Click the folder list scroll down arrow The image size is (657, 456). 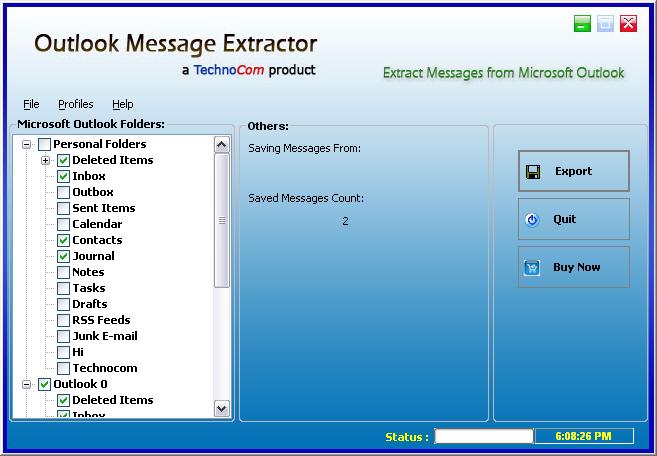[222, 408]
